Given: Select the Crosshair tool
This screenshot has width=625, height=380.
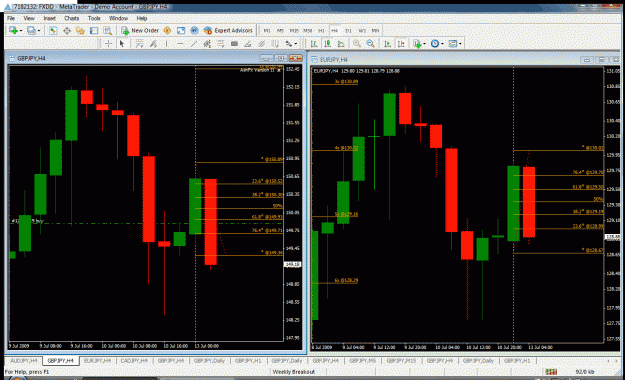Looking at the screenshot, I should (108, 43).
